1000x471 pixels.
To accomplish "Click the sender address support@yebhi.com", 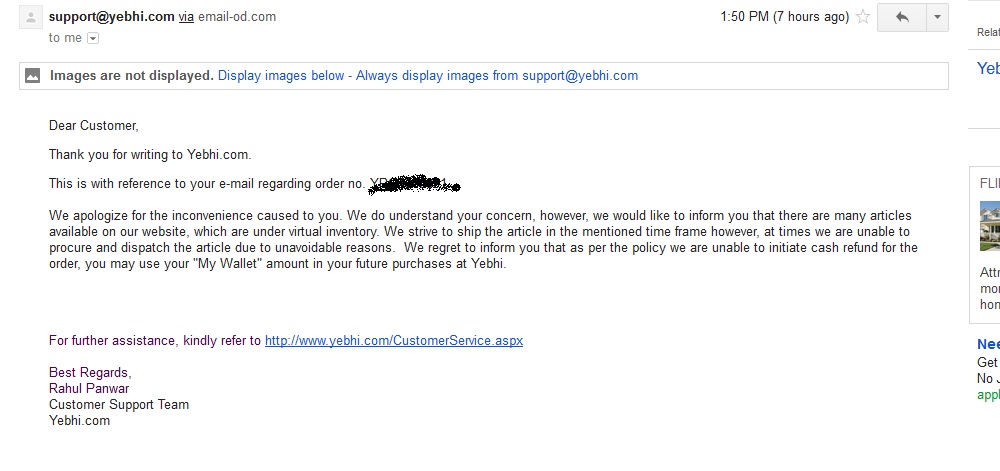I will click(x=111, y=17).
